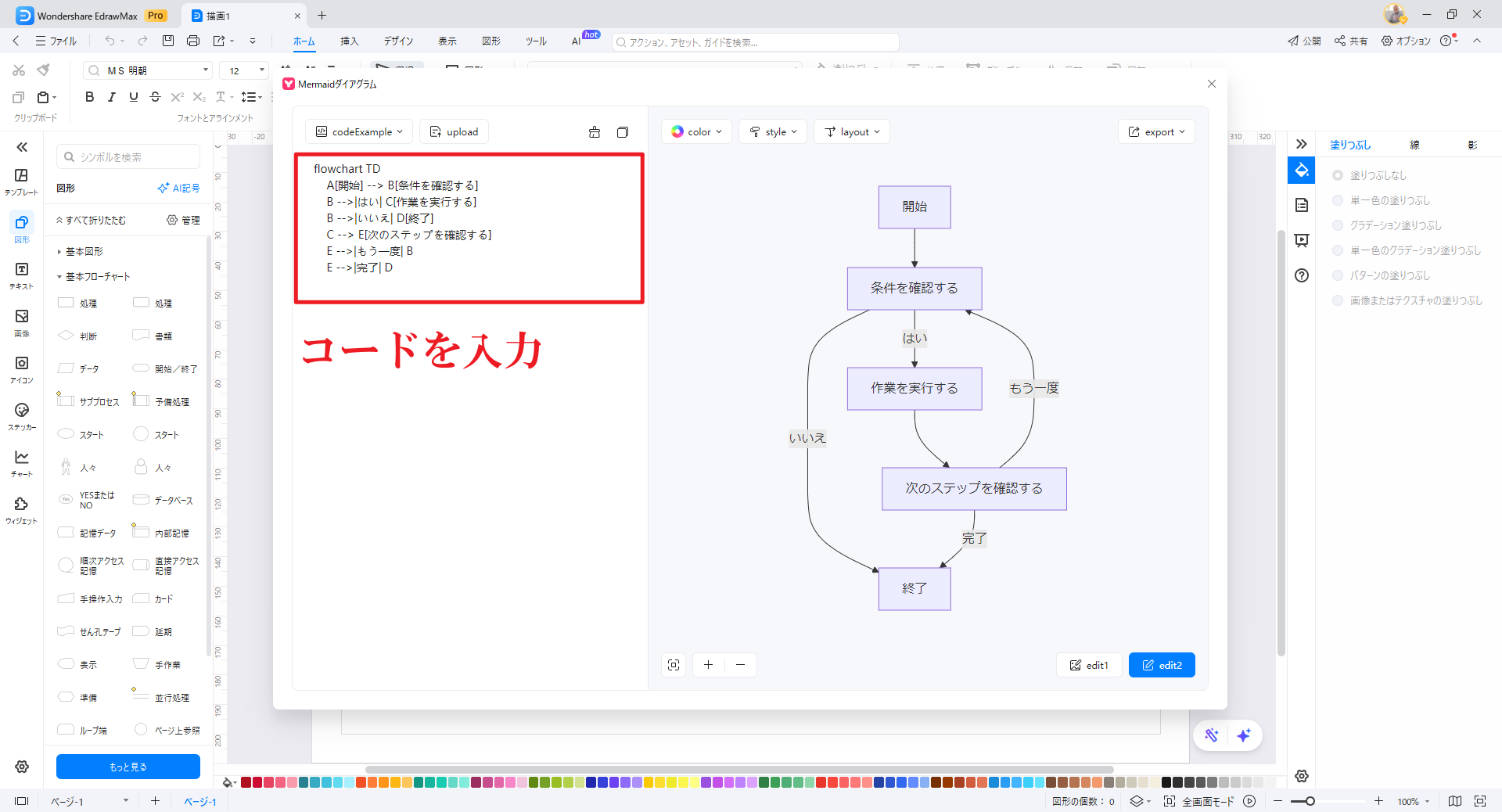Image resolution: width=1502 pixels, height=812 pixels.
Task: Open the ステッカー panel in left sidebar
Action: tap(22, 416)
